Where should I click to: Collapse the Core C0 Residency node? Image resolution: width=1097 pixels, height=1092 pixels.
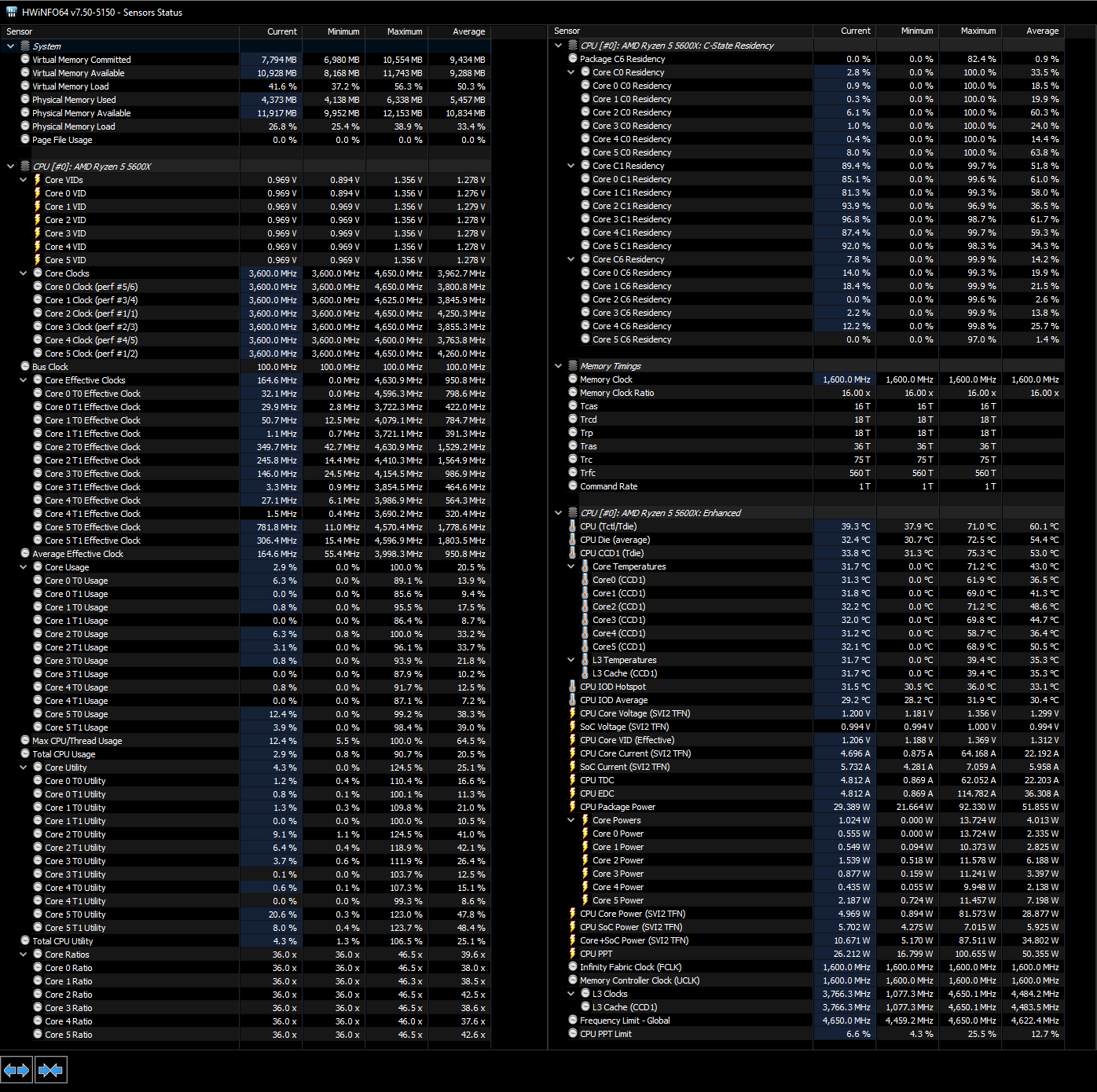pyautogui.click(x=571, y=72)
